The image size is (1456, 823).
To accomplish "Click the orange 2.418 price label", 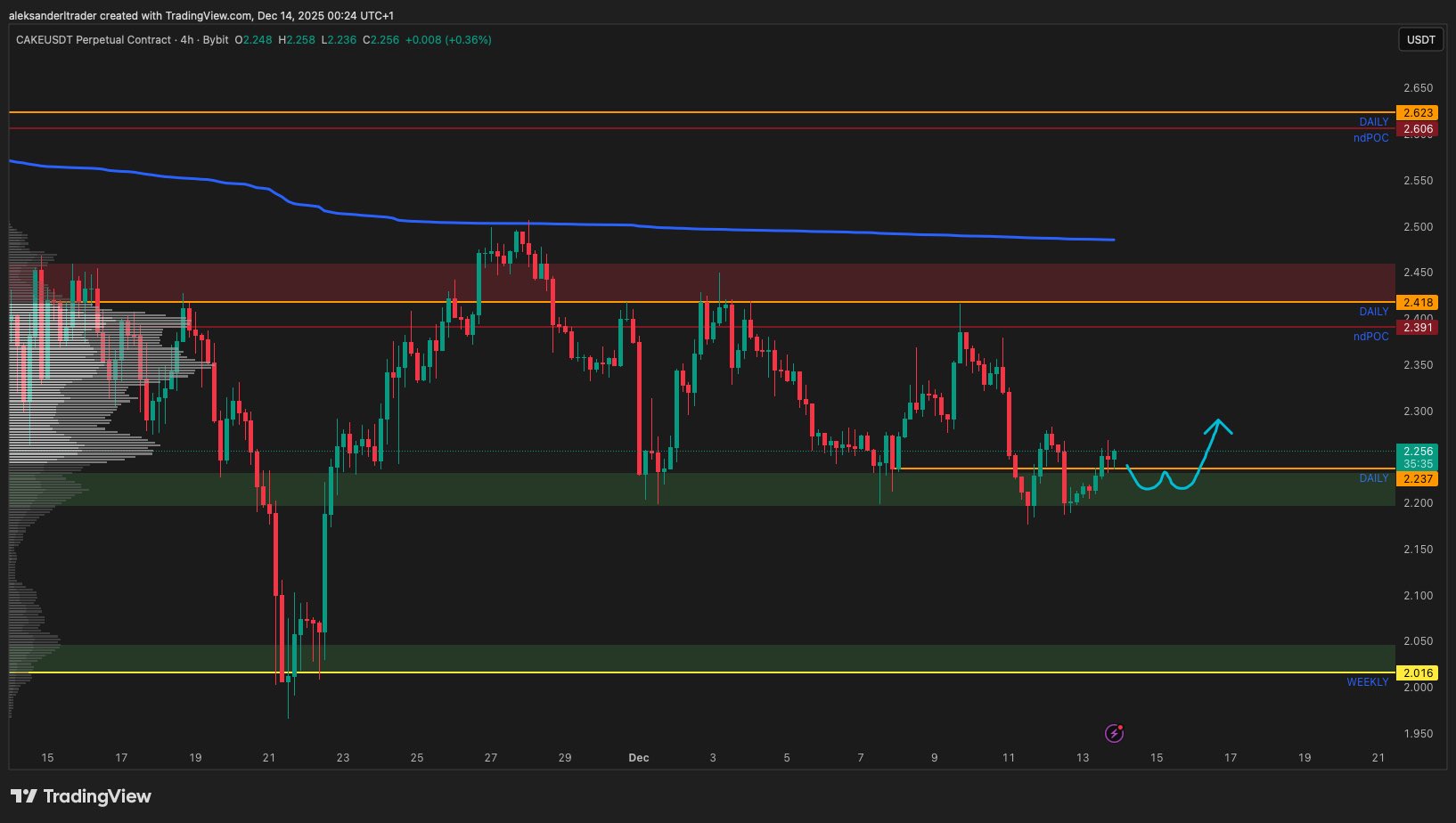I will tap(1418, 302).
